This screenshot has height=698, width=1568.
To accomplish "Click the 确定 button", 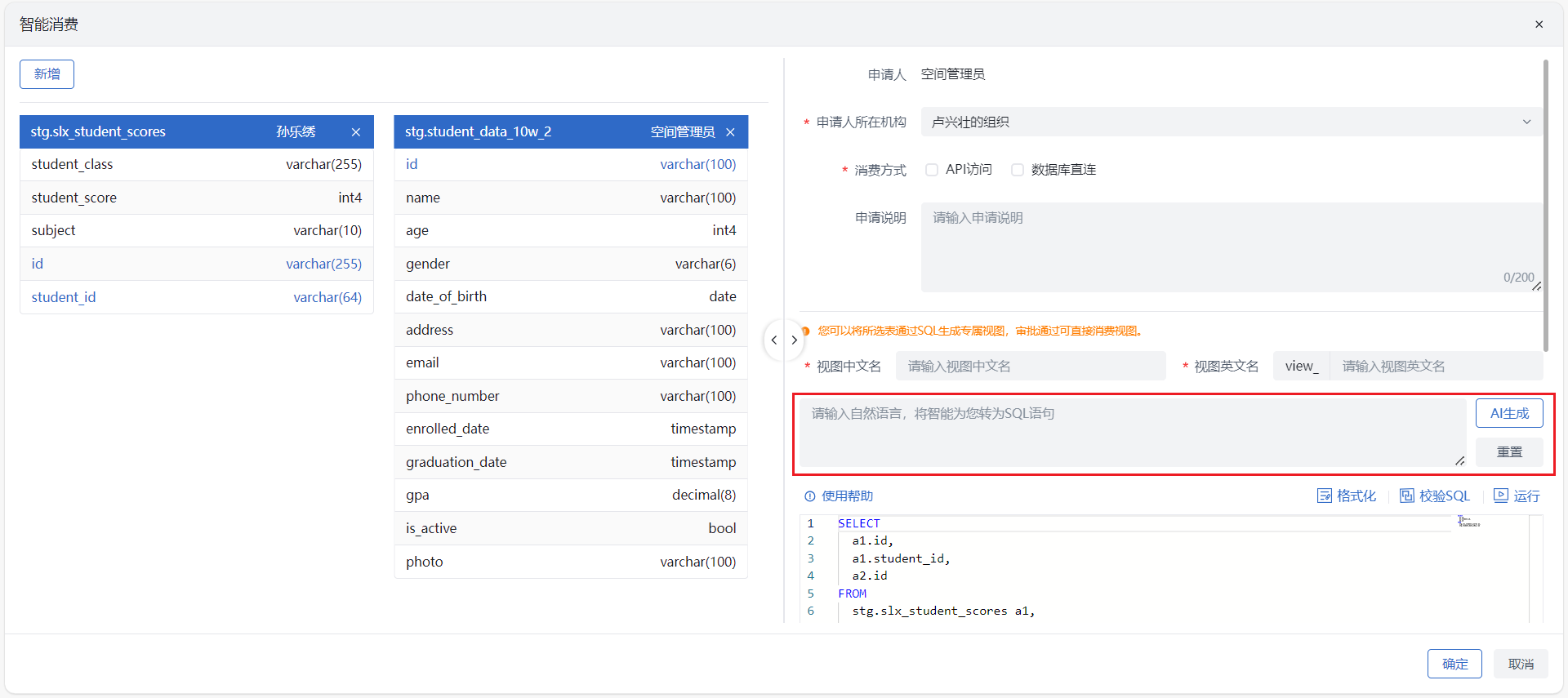I will click(1454, 664).
